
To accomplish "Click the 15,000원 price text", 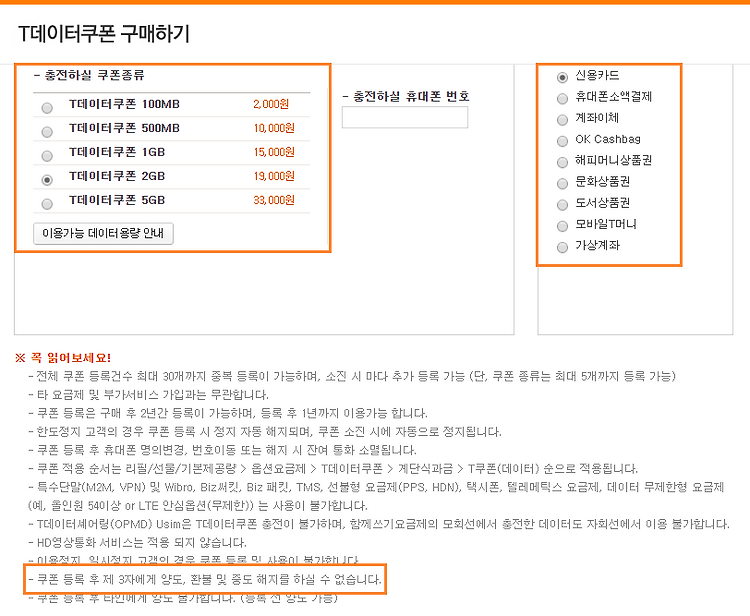I will 274,152.
